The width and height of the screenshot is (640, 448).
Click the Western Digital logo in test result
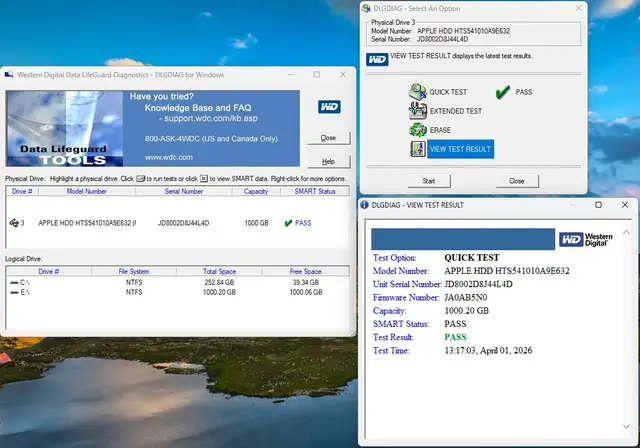584,239
